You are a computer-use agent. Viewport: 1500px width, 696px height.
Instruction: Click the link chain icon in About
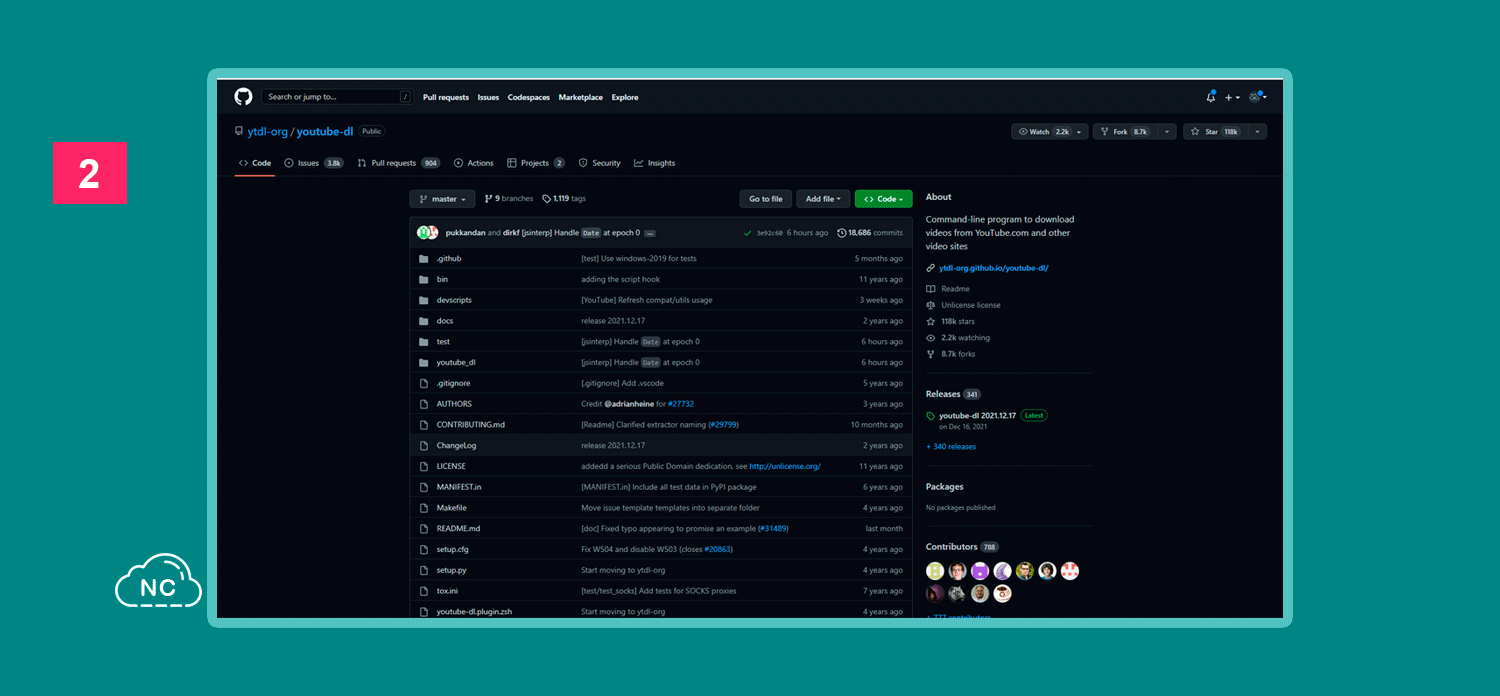931,268
